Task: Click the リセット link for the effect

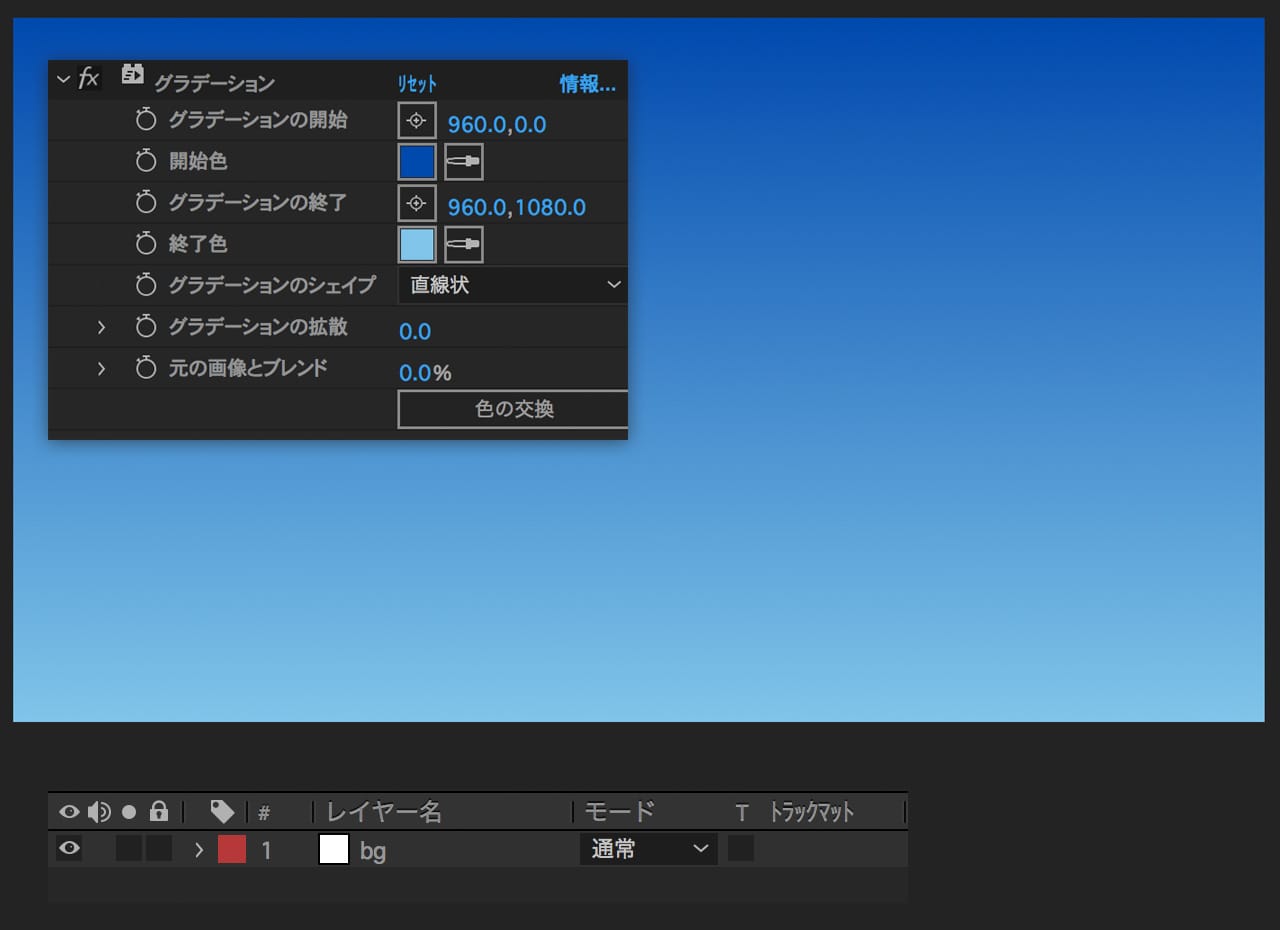Action: coord(417,84)
